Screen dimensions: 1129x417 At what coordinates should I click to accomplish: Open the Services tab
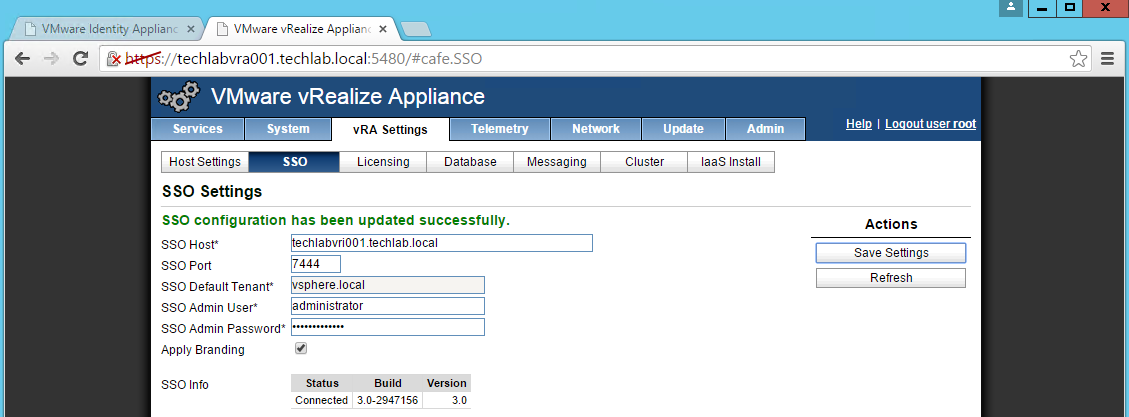[197, 129]
